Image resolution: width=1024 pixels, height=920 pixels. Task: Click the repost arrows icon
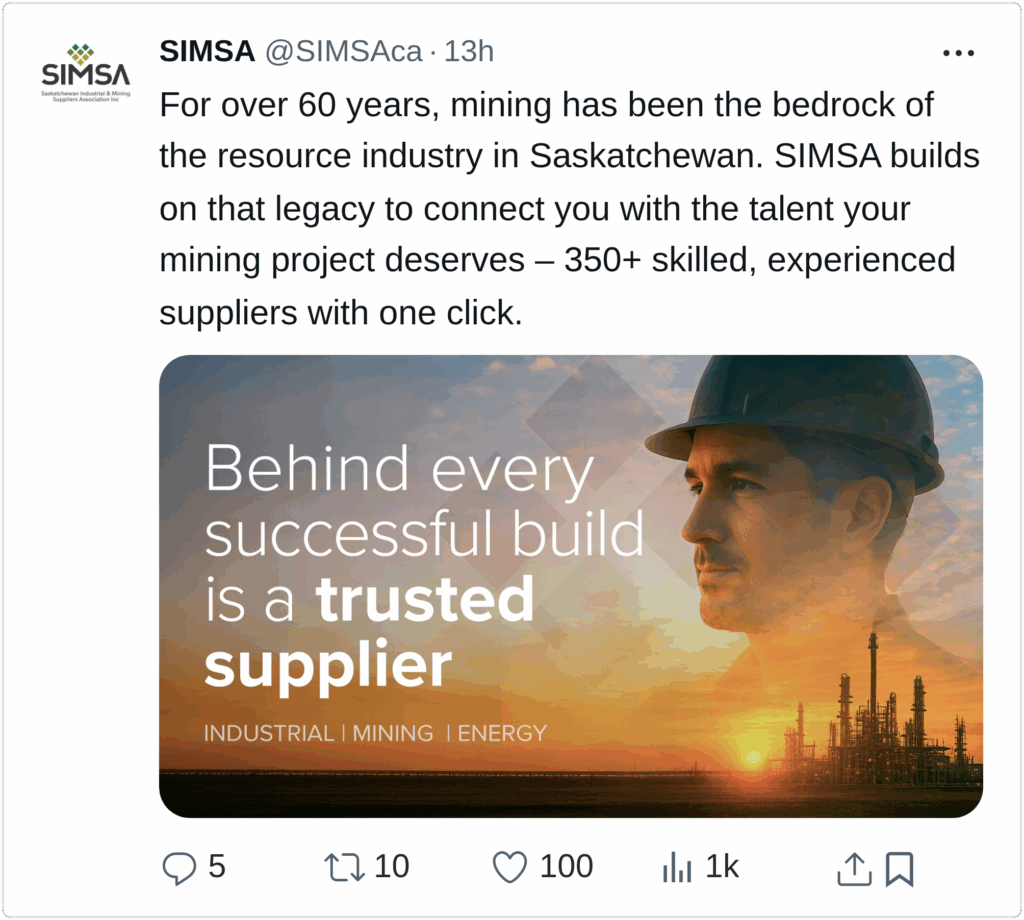coord(345,868)
